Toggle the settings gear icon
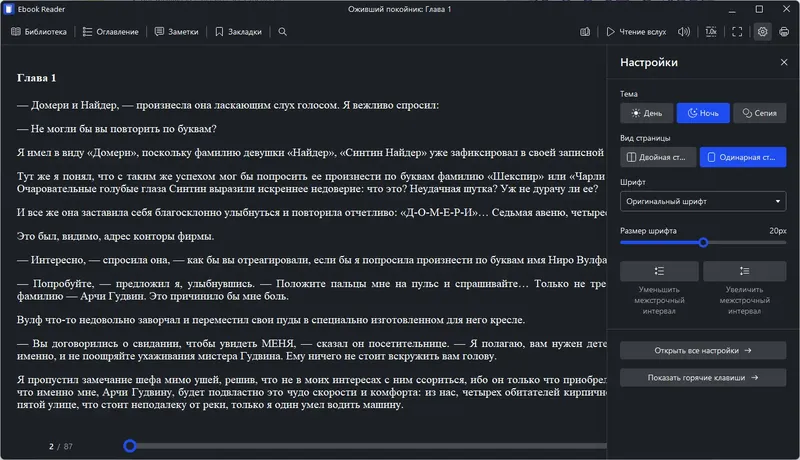Screen dimensions: 800x460 click(762, 32)
